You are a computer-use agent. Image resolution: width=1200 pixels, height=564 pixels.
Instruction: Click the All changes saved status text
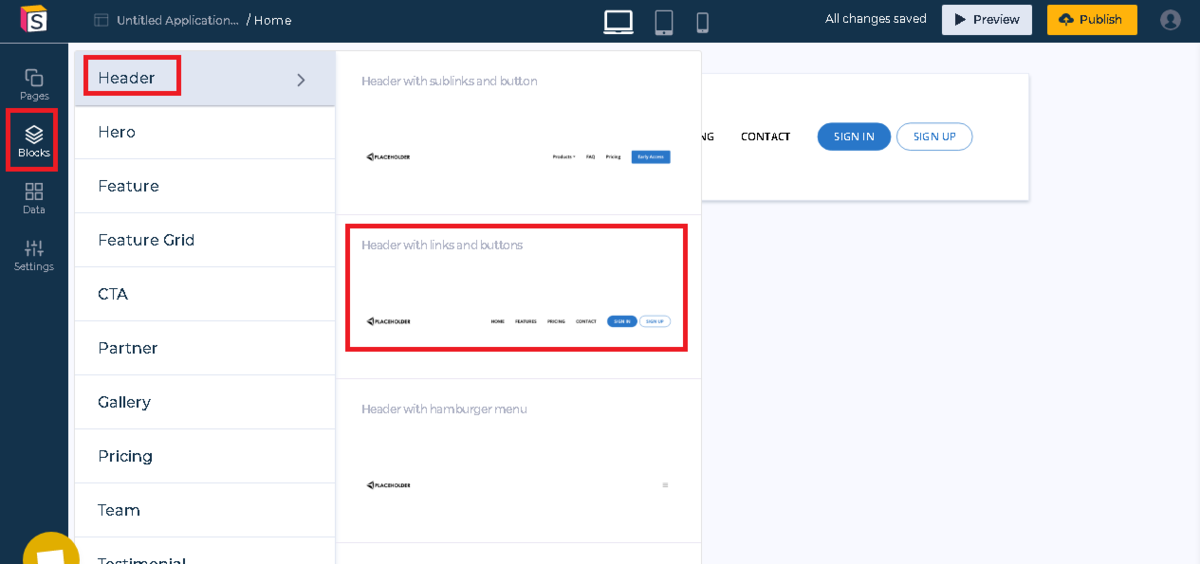pyautogui.click(x=875, y=19)
